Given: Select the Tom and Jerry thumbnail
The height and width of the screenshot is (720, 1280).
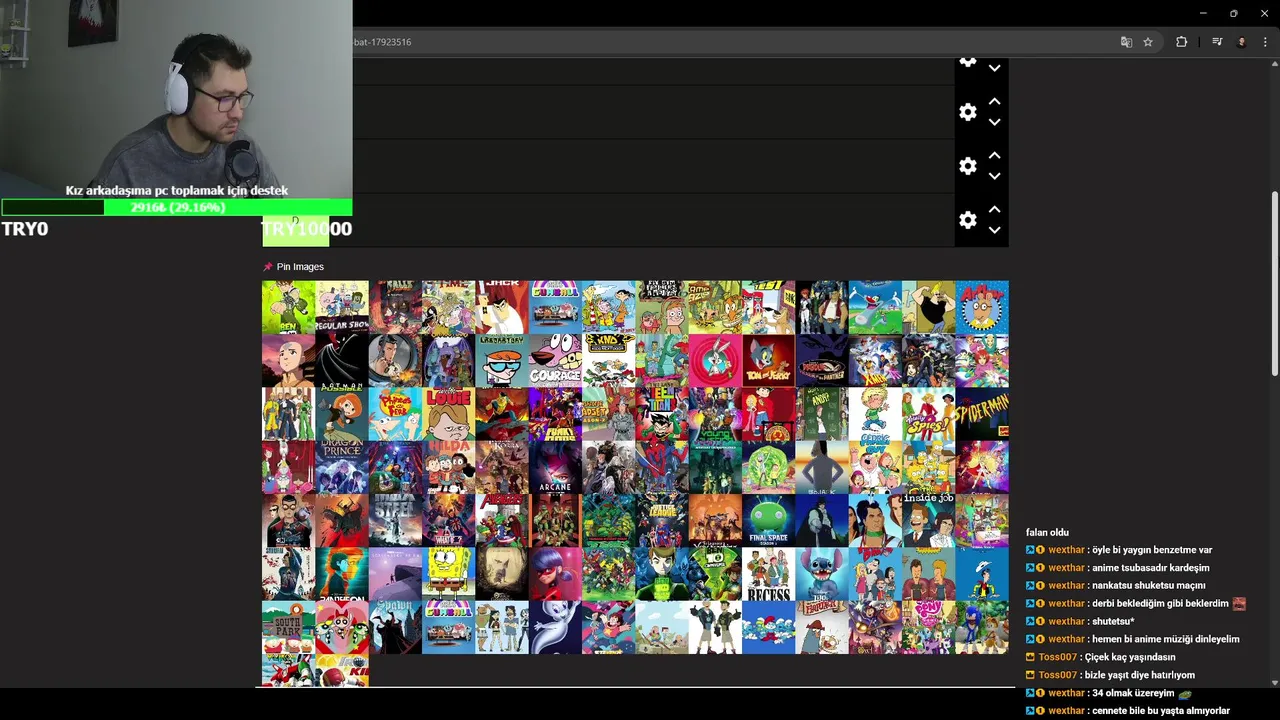Looking at the screenshot, I should [769, 361].
